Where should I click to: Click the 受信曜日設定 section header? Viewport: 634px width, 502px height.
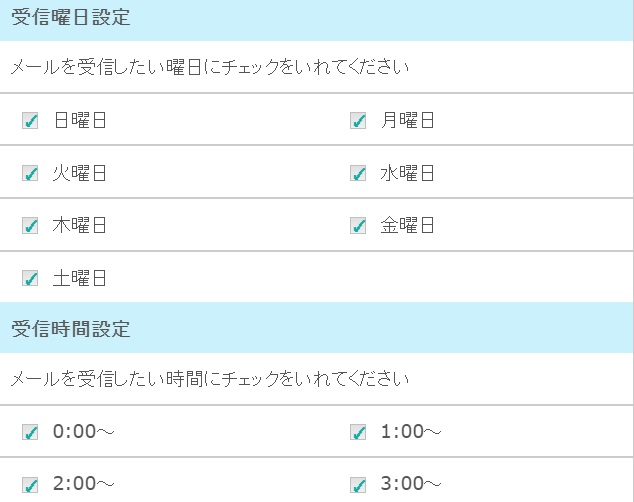(70, 19)
